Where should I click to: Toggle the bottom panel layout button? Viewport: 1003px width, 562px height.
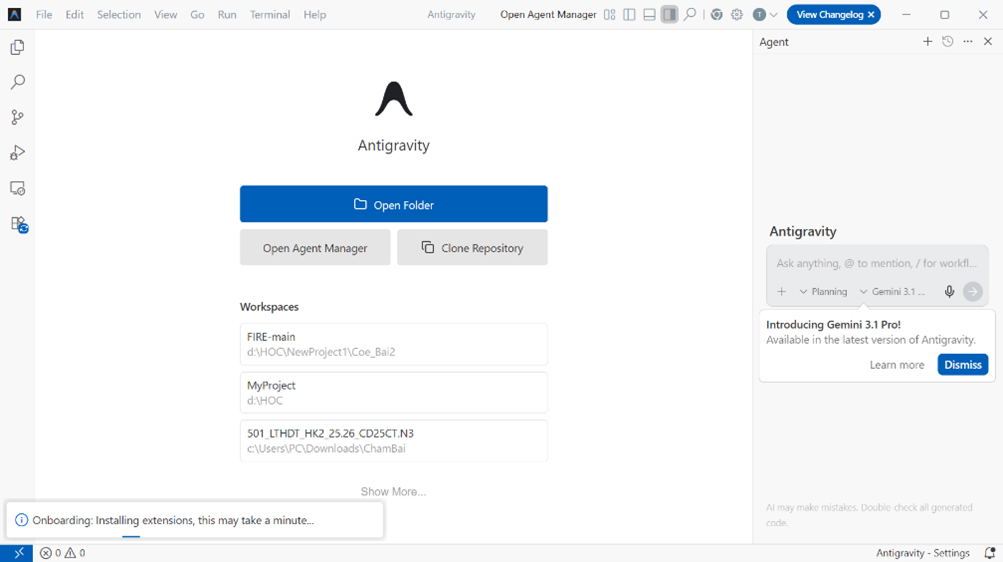point(649,15)
